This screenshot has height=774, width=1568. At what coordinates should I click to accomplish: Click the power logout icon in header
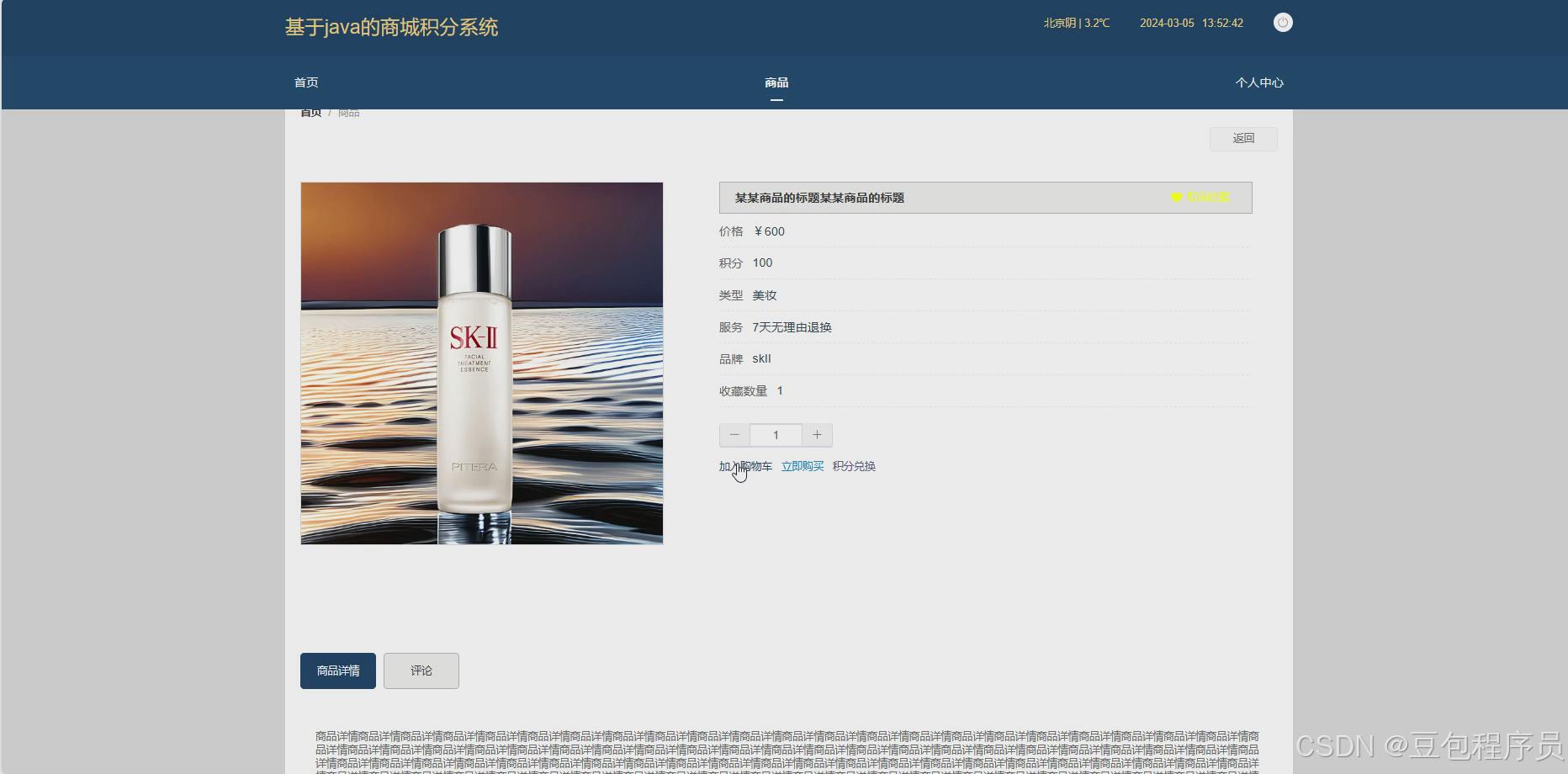coord(1282,23)
